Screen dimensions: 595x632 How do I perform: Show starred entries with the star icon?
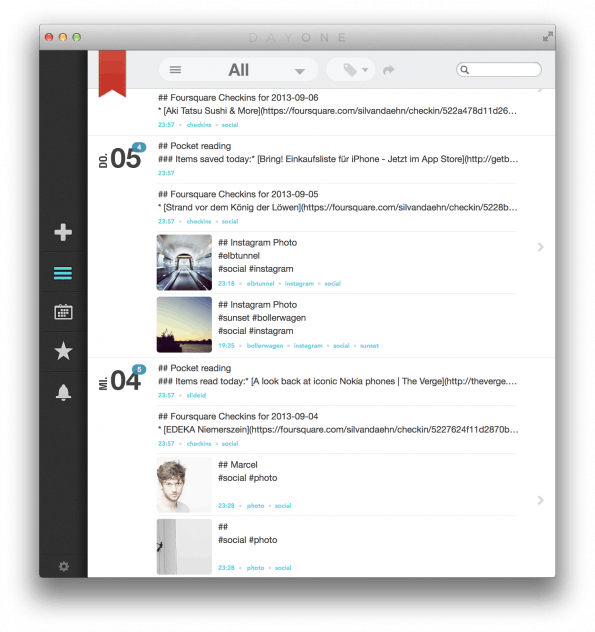[x=63, y=351]
